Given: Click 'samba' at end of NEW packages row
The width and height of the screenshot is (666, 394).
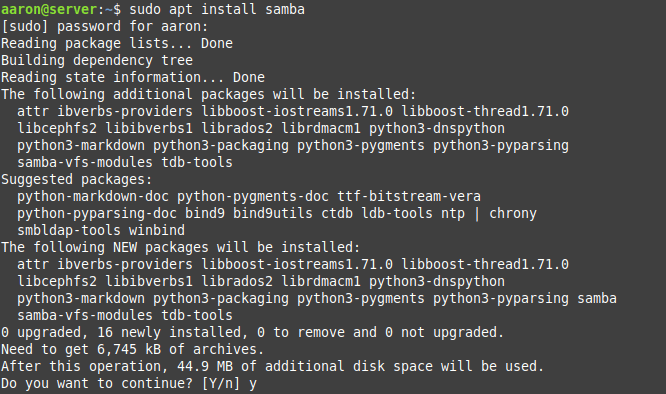Looking at the screenshot, I should point(596,298).
